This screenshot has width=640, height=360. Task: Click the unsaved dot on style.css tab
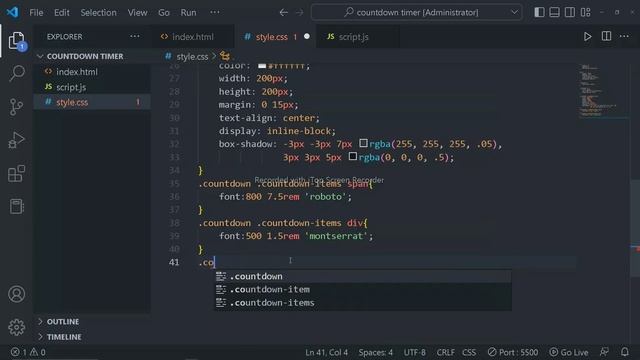(307, 36)
